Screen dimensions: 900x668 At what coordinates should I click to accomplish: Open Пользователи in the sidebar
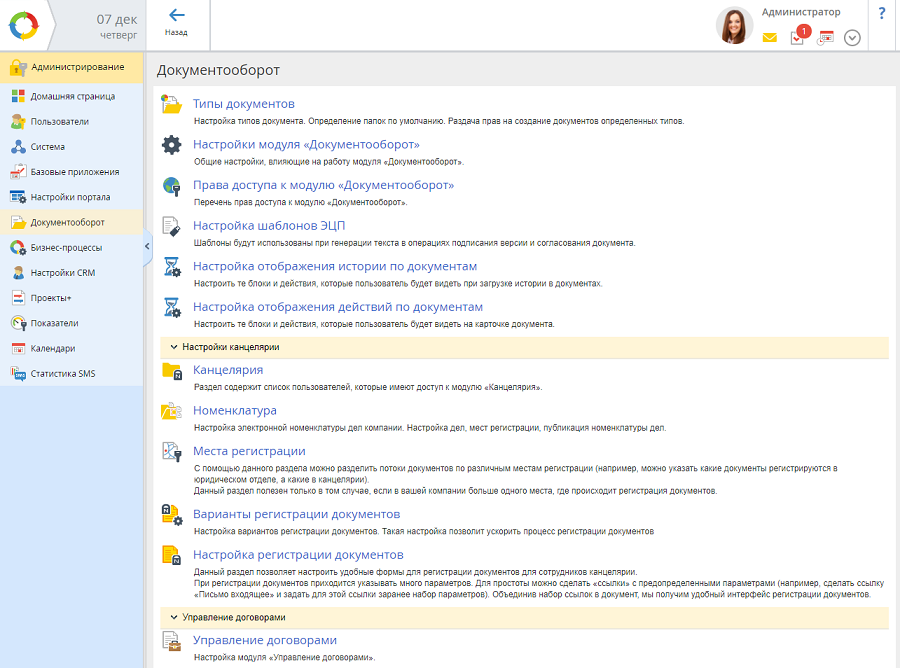[x=59, y=121]
